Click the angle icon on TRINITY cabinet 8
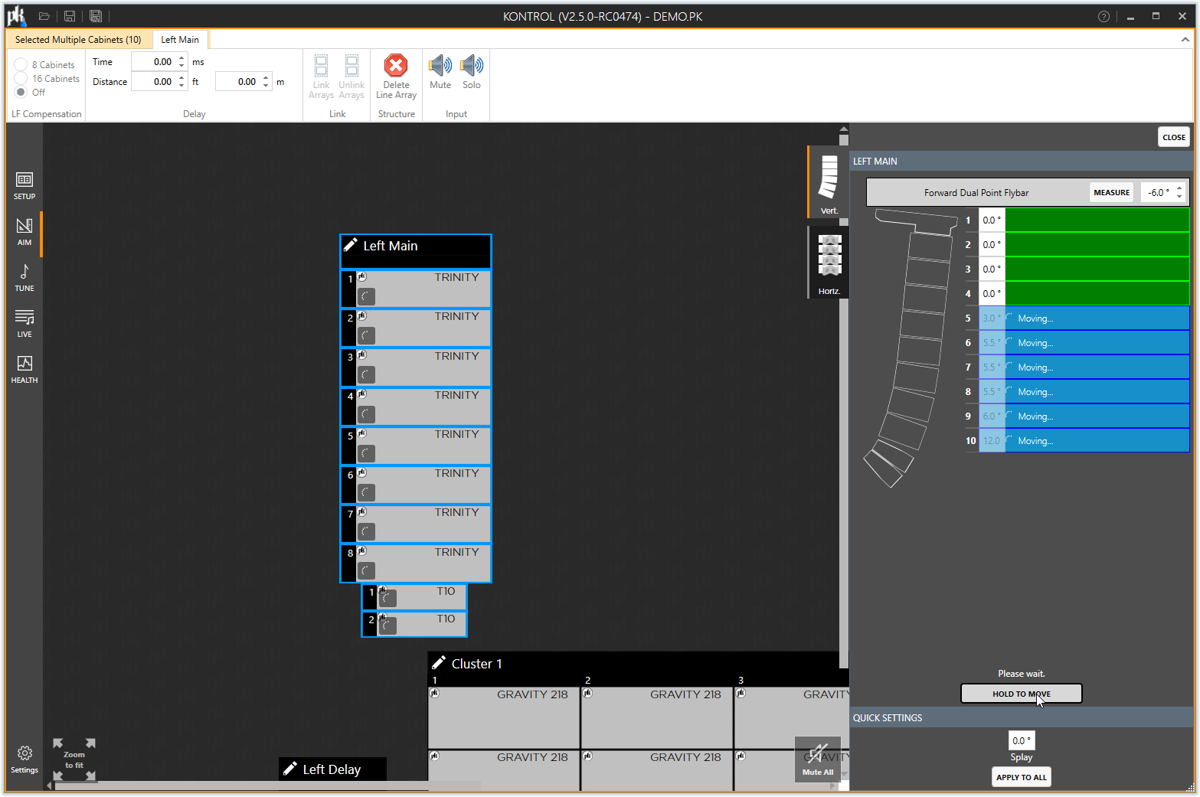 click(x=366, y=571)
